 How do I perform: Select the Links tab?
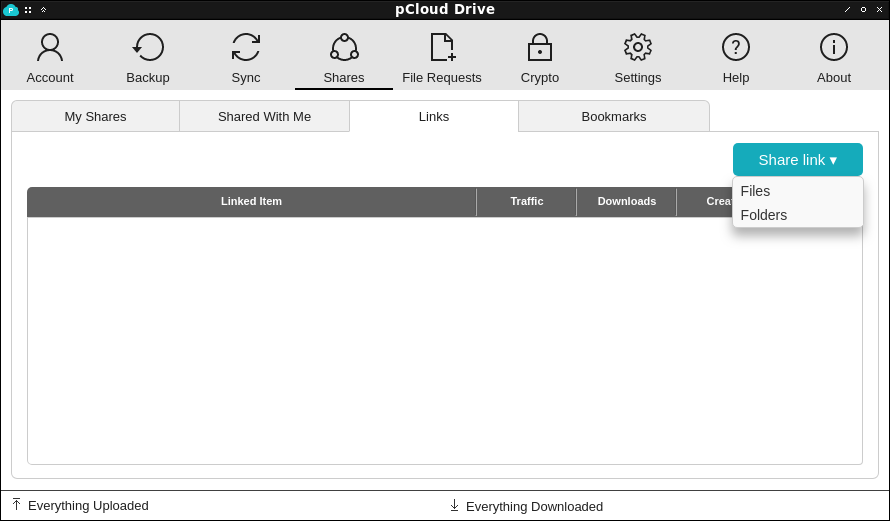(x=434, y=116)
